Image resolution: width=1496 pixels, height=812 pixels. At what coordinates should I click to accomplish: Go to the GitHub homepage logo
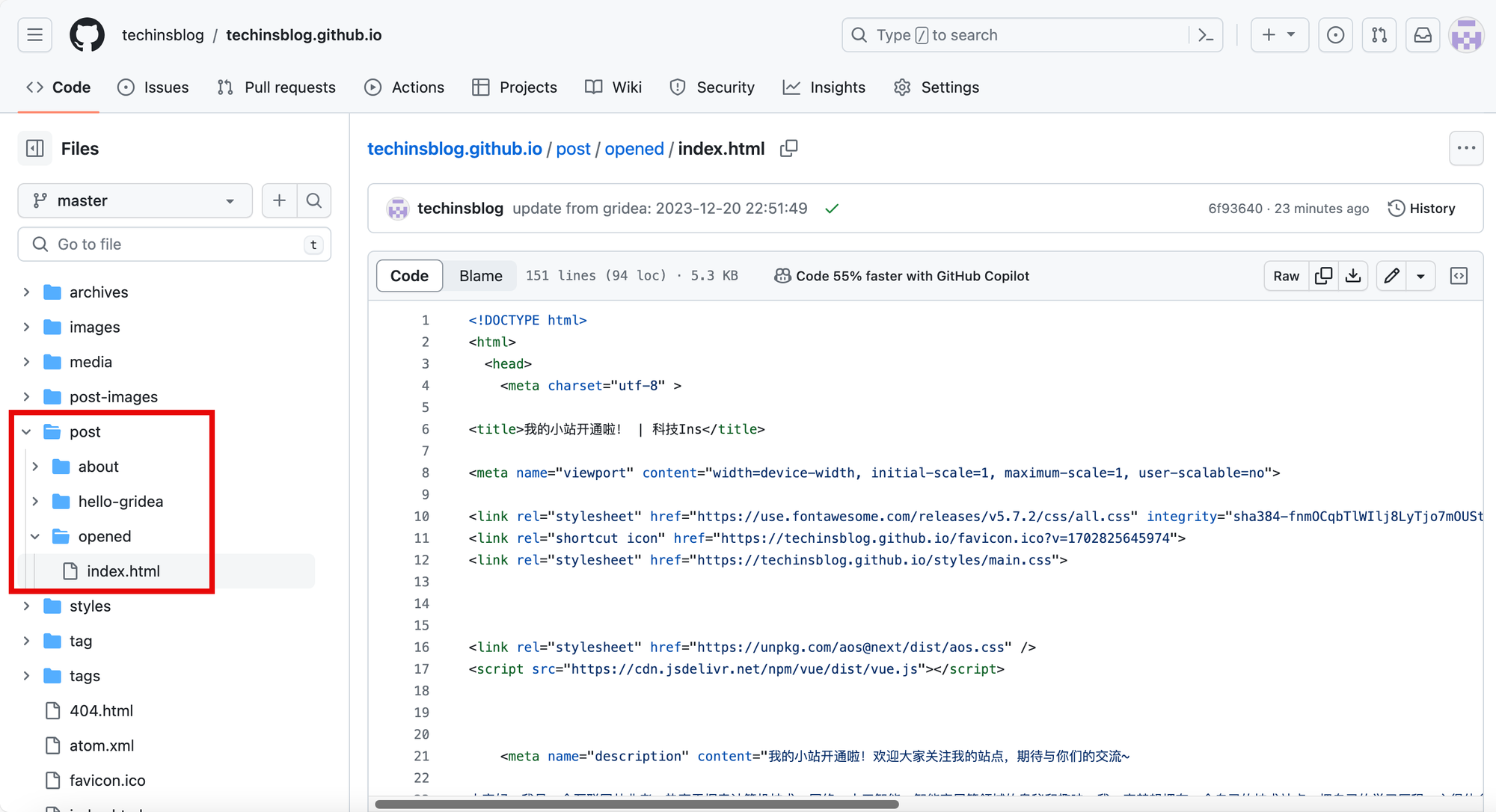(88, 35)
